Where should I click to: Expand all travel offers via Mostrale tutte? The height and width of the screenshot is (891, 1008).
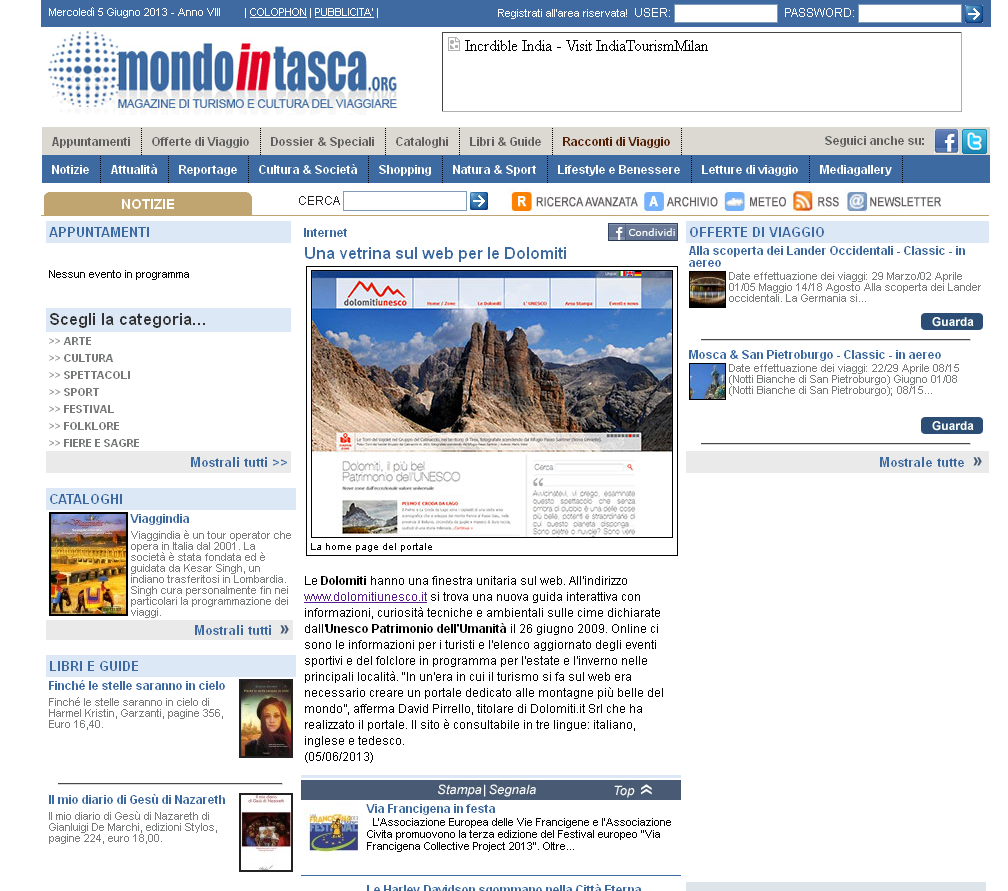(x=929, y=462)
